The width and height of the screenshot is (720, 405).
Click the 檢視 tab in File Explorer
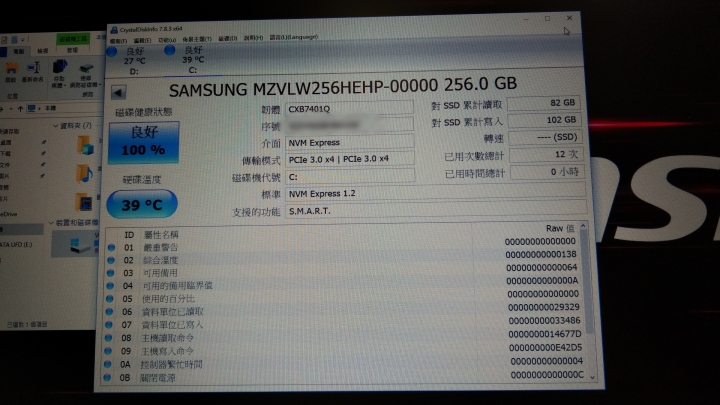tap(43, 51)
